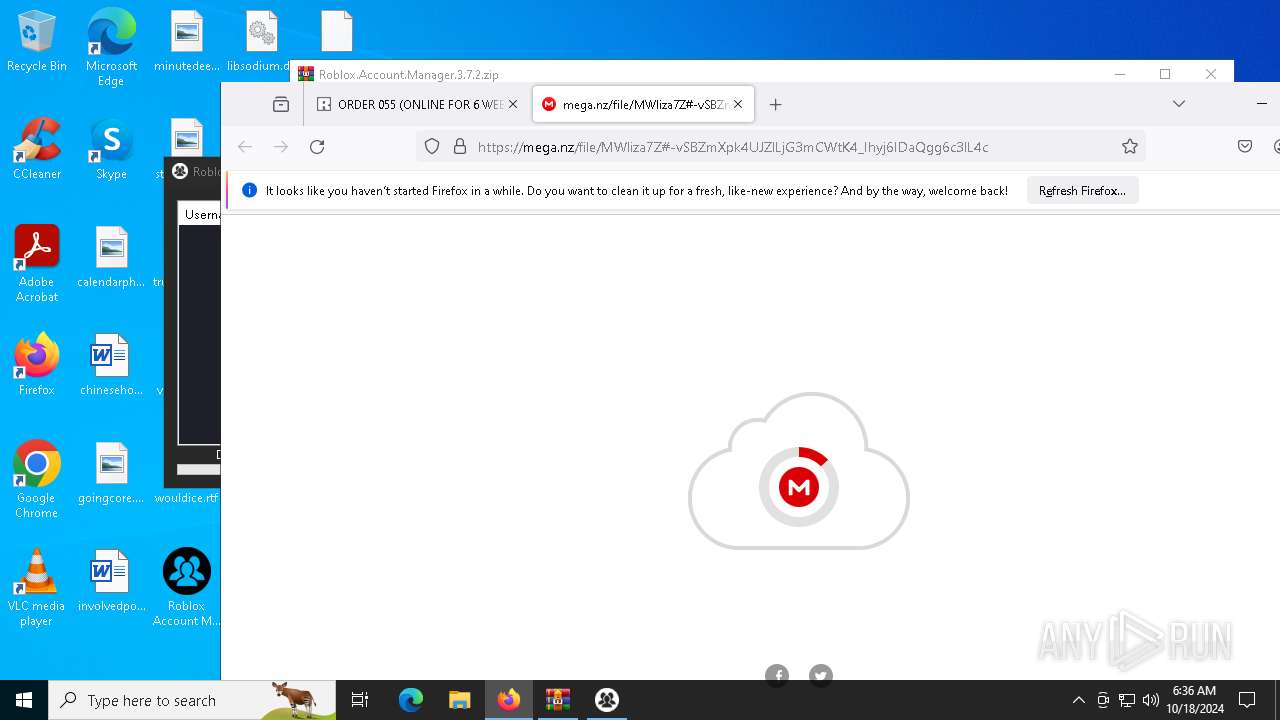Select the minutedee image file on the desktop

point(186,42)
